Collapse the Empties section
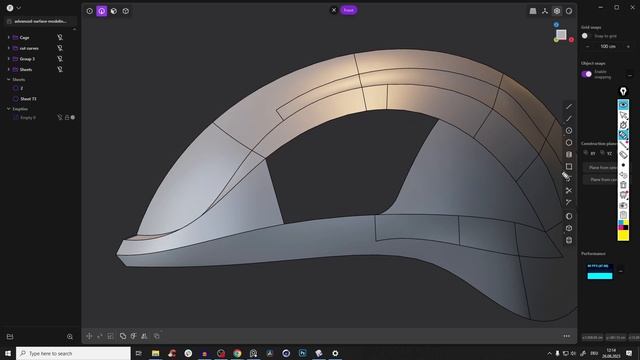 (9, 109)
